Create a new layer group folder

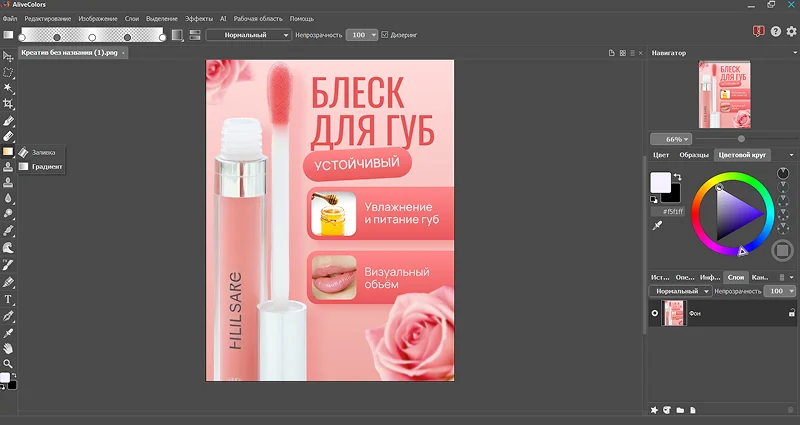[x=680, y=410]
